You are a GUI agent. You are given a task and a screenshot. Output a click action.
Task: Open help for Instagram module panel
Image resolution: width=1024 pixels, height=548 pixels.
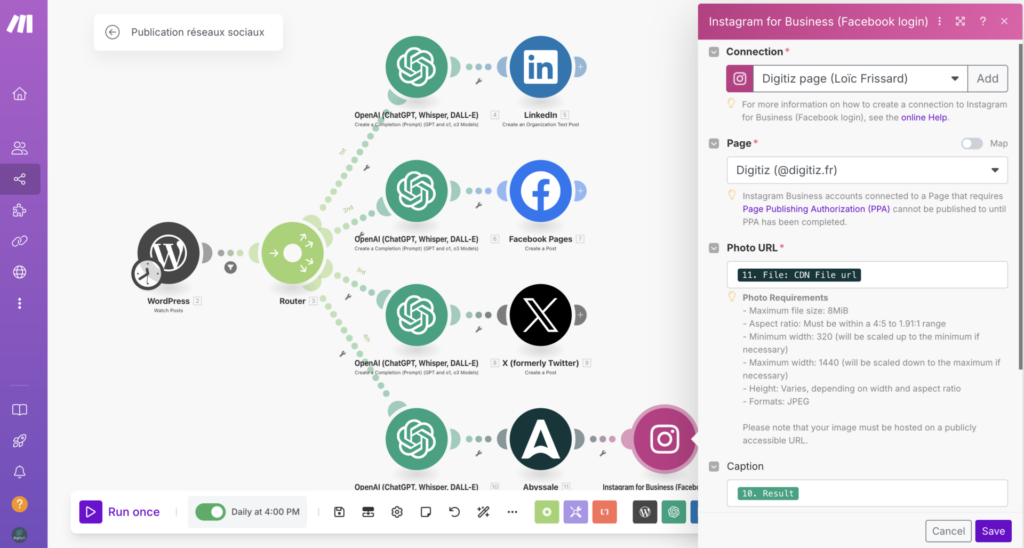[983, 22]
